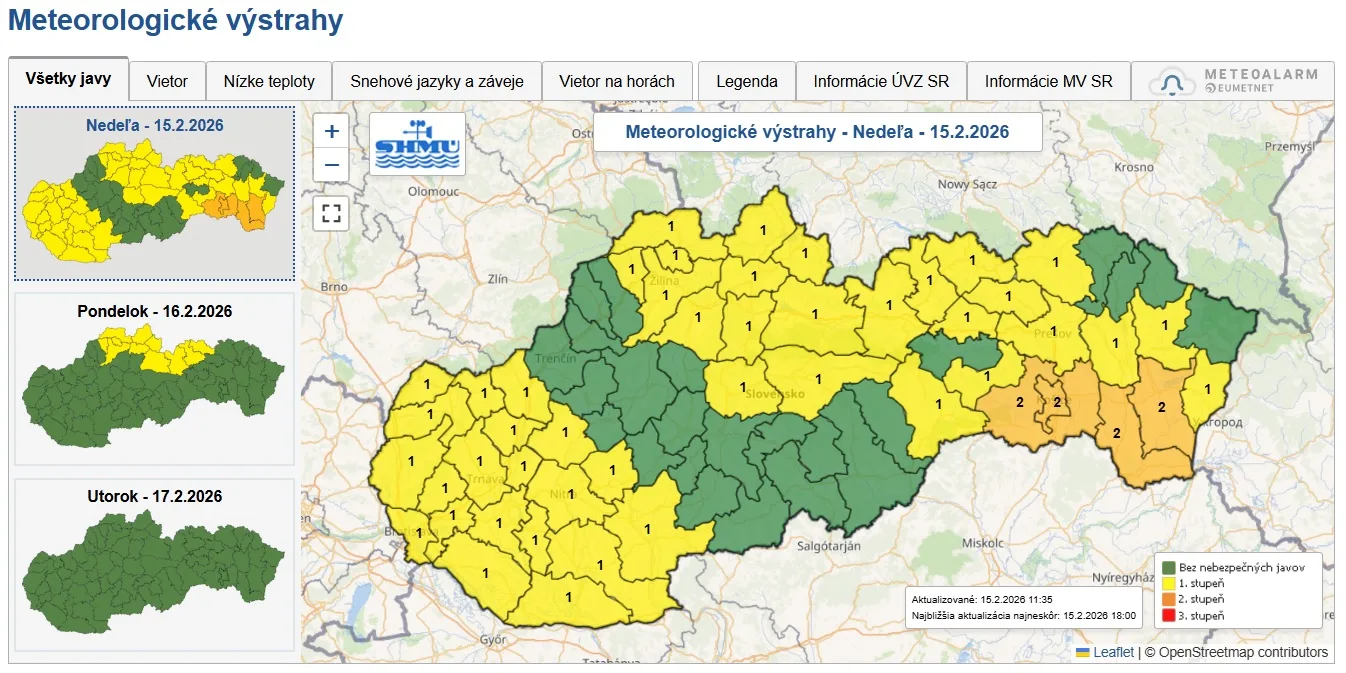Open the Nízke teploty tab
1346x673 pixels.
click(269, 82)
